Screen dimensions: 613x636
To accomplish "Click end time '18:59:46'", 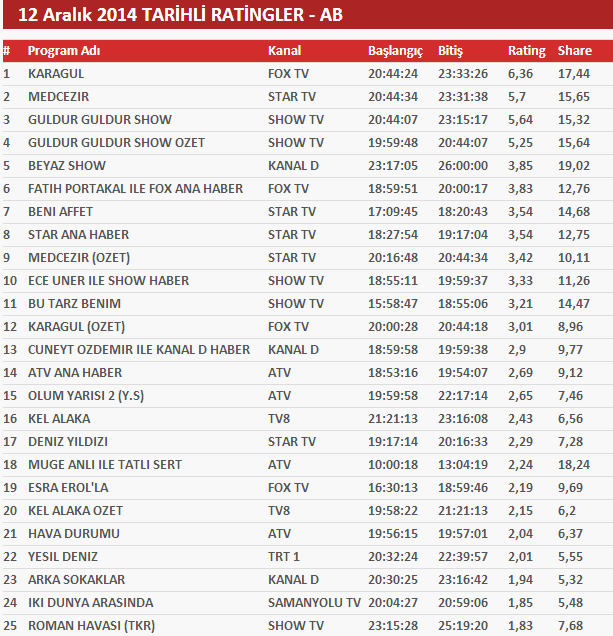I will coord(463,488).
